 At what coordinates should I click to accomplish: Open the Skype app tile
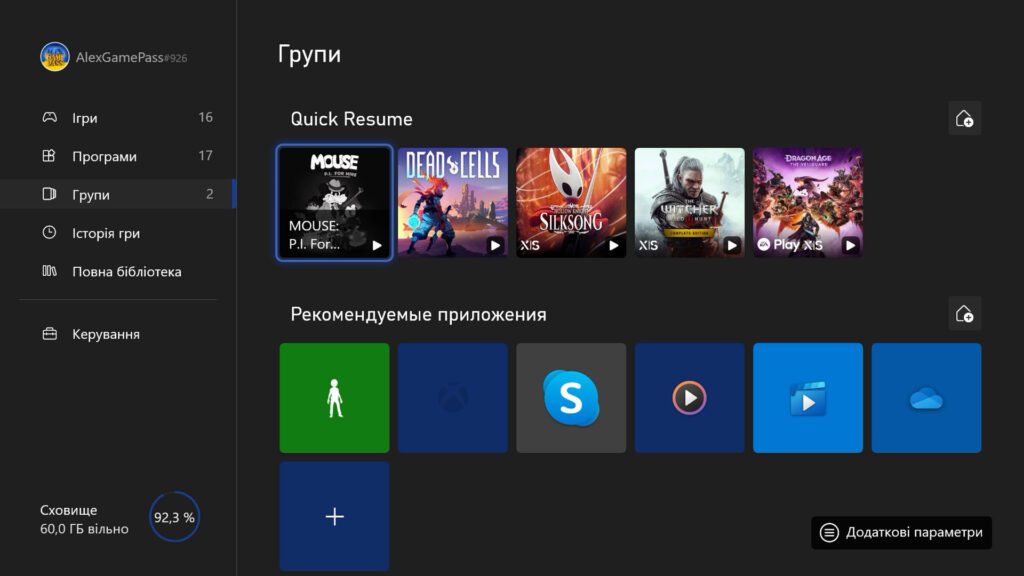[x=571, y=398]
